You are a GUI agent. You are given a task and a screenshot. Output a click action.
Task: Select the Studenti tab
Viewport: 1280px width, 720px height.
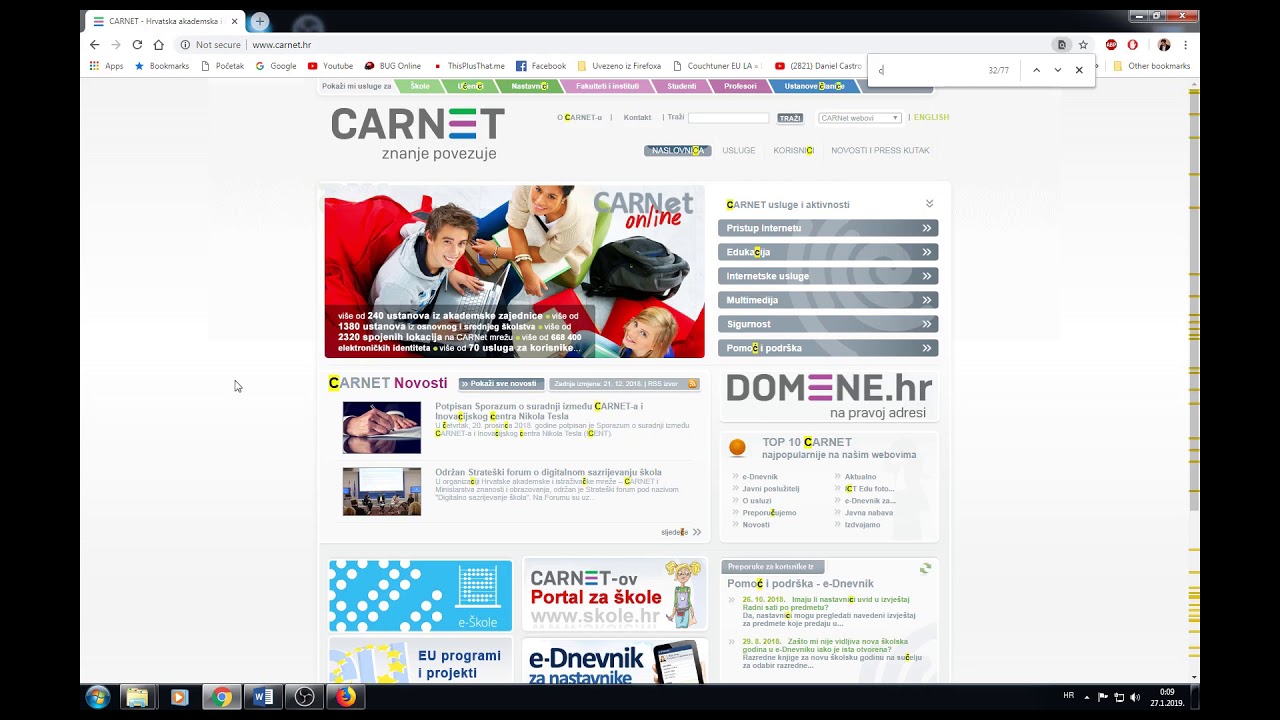[681, 86]
